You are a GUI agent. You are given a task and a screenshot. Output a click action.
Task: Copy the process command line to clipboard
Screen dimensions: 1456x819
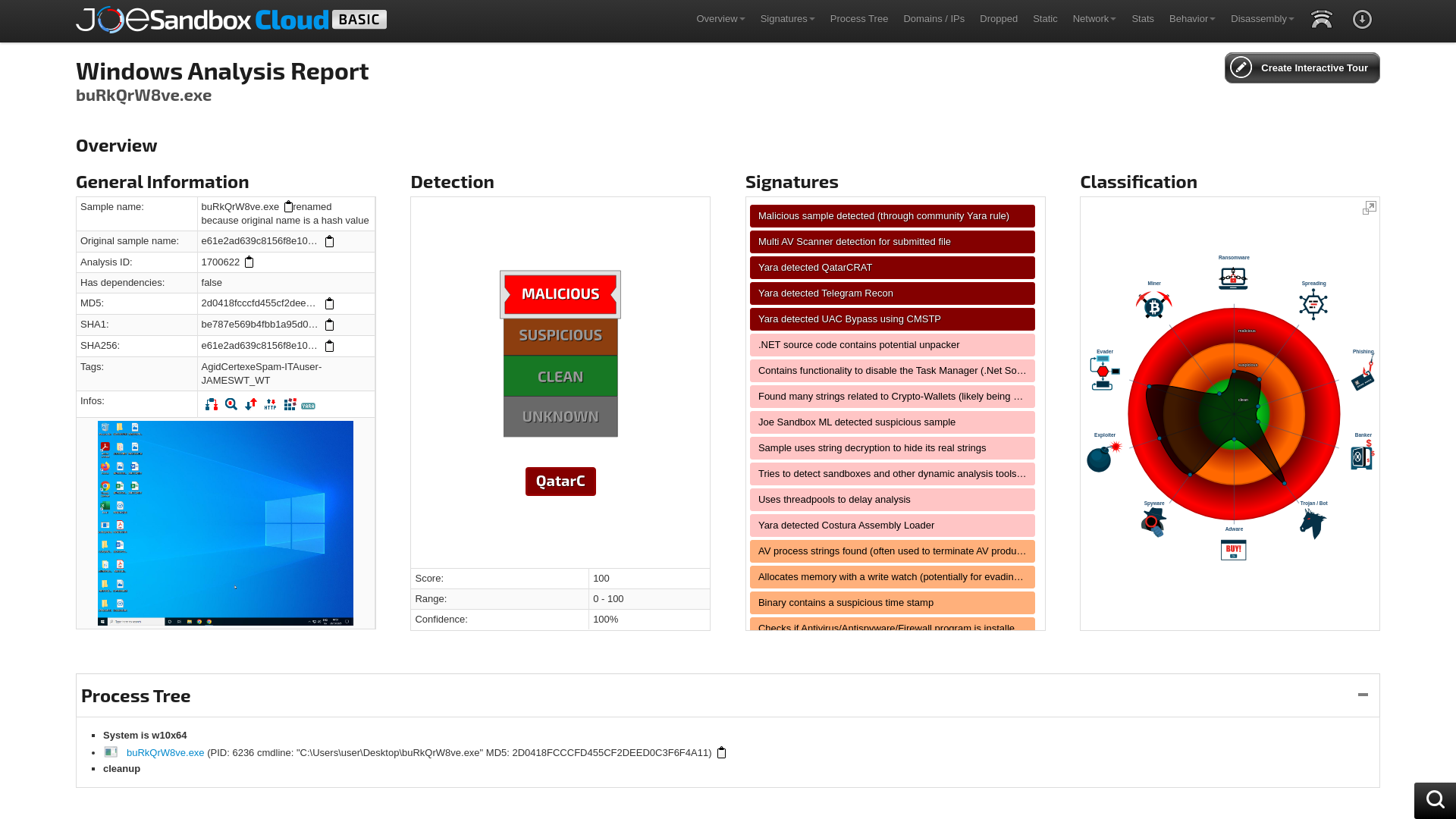tap(722, 753)
